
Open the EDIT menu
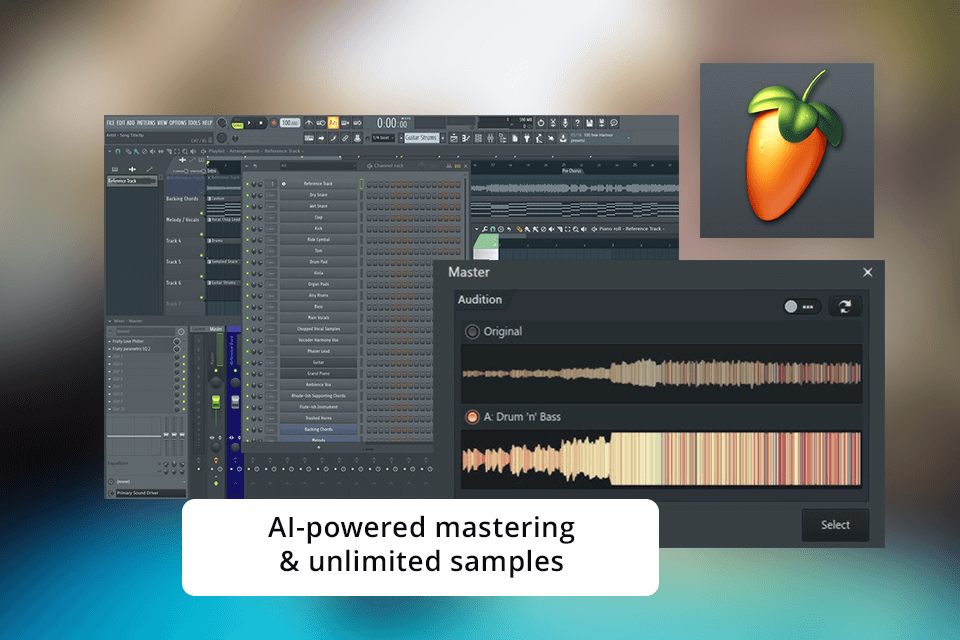121,122
